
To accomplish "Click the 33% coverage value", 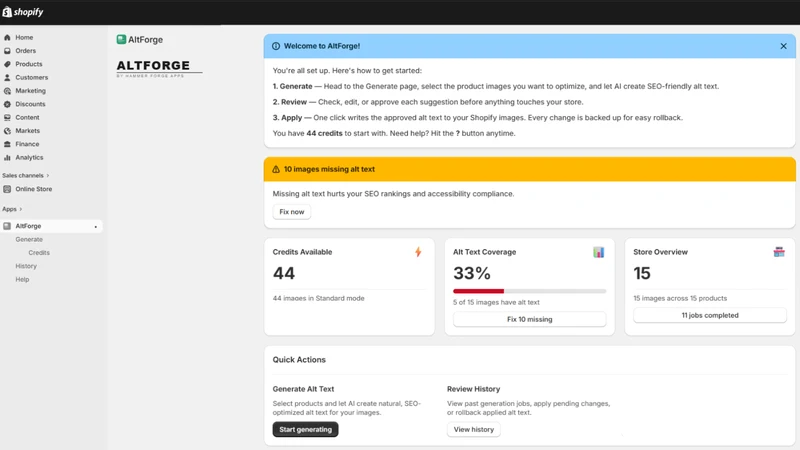I will point(472,273).
